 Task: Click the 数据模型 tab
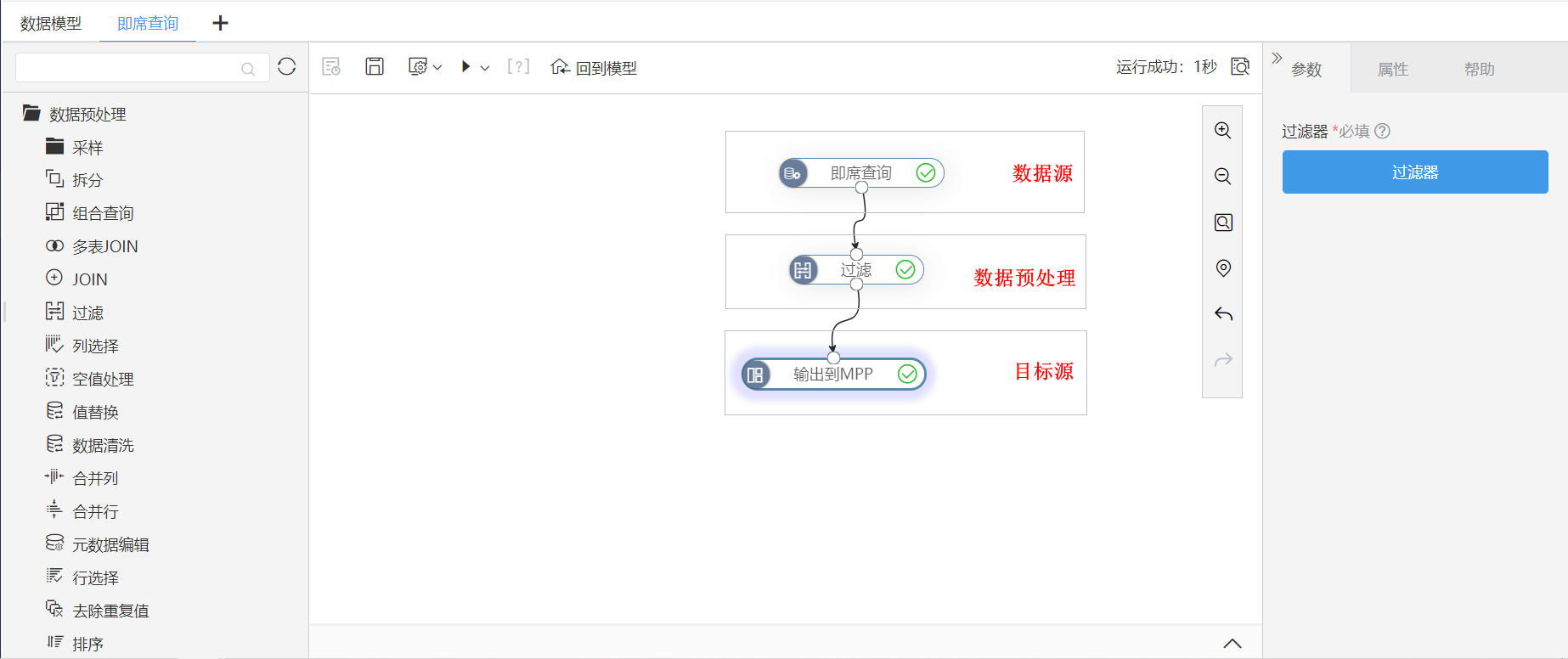(51, 24)
